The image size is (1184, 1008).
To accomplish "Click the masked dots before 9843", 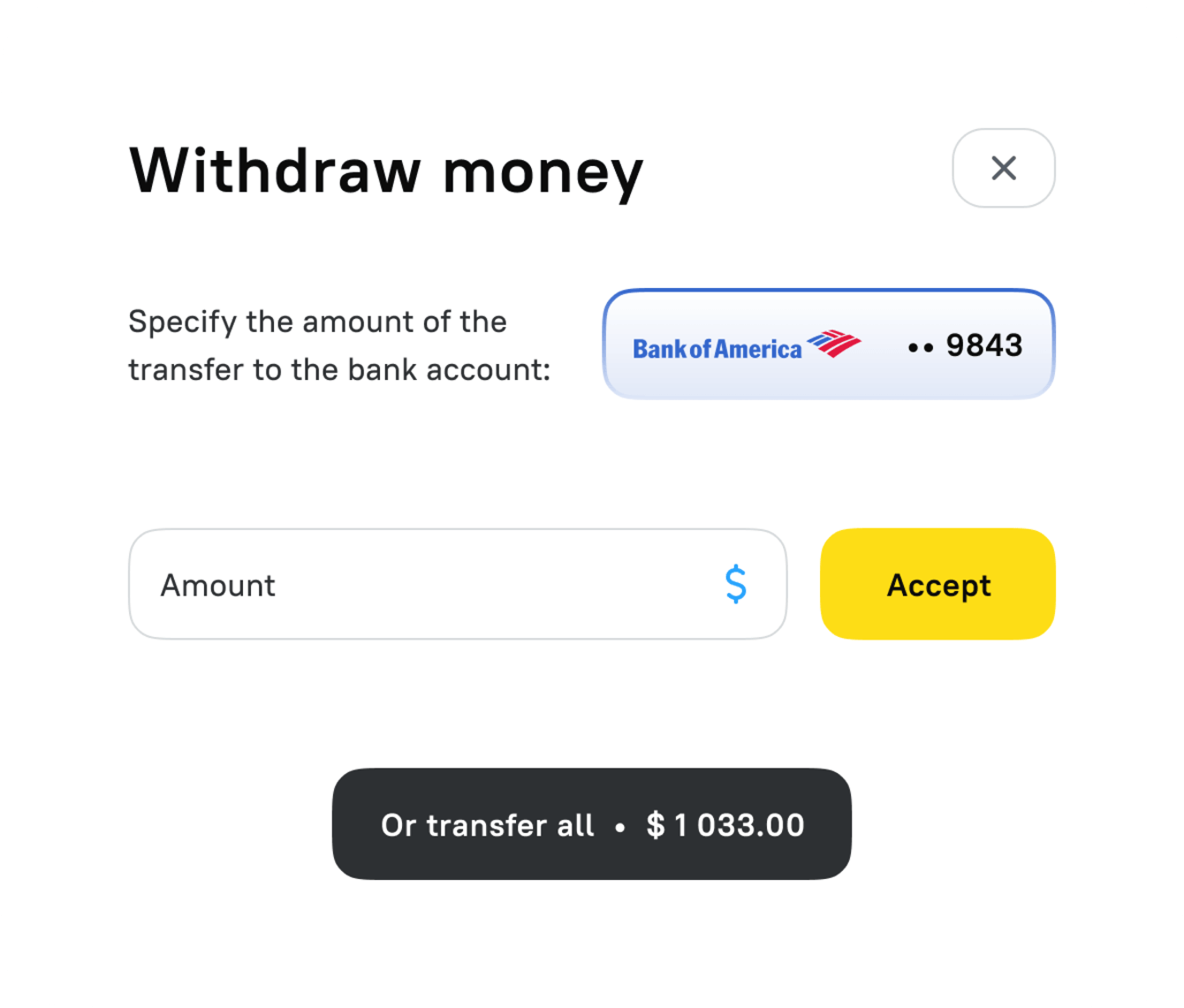I will point(920,348).
